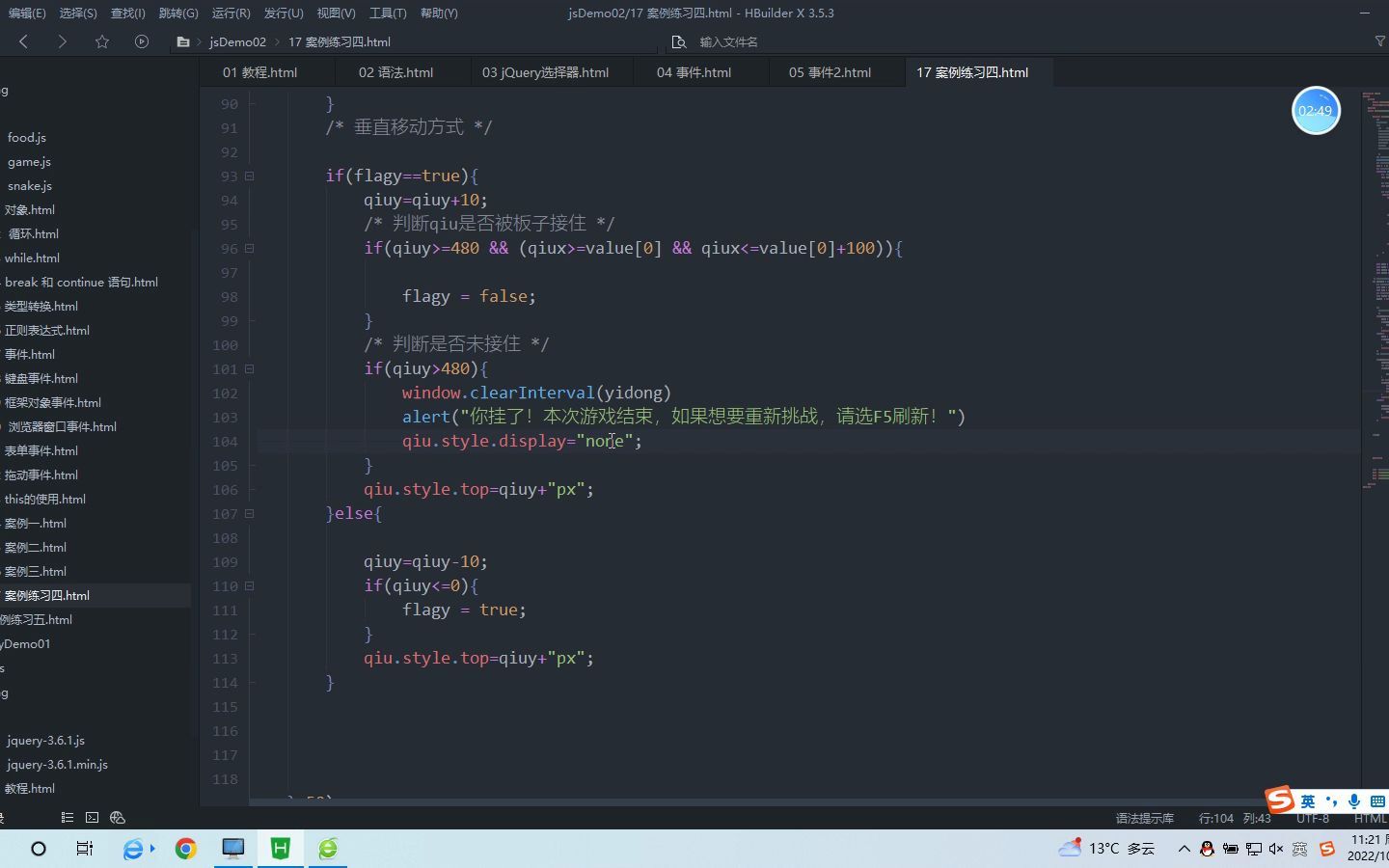
Task: Click the 02:49 timer bubble
Action: 1316,111
